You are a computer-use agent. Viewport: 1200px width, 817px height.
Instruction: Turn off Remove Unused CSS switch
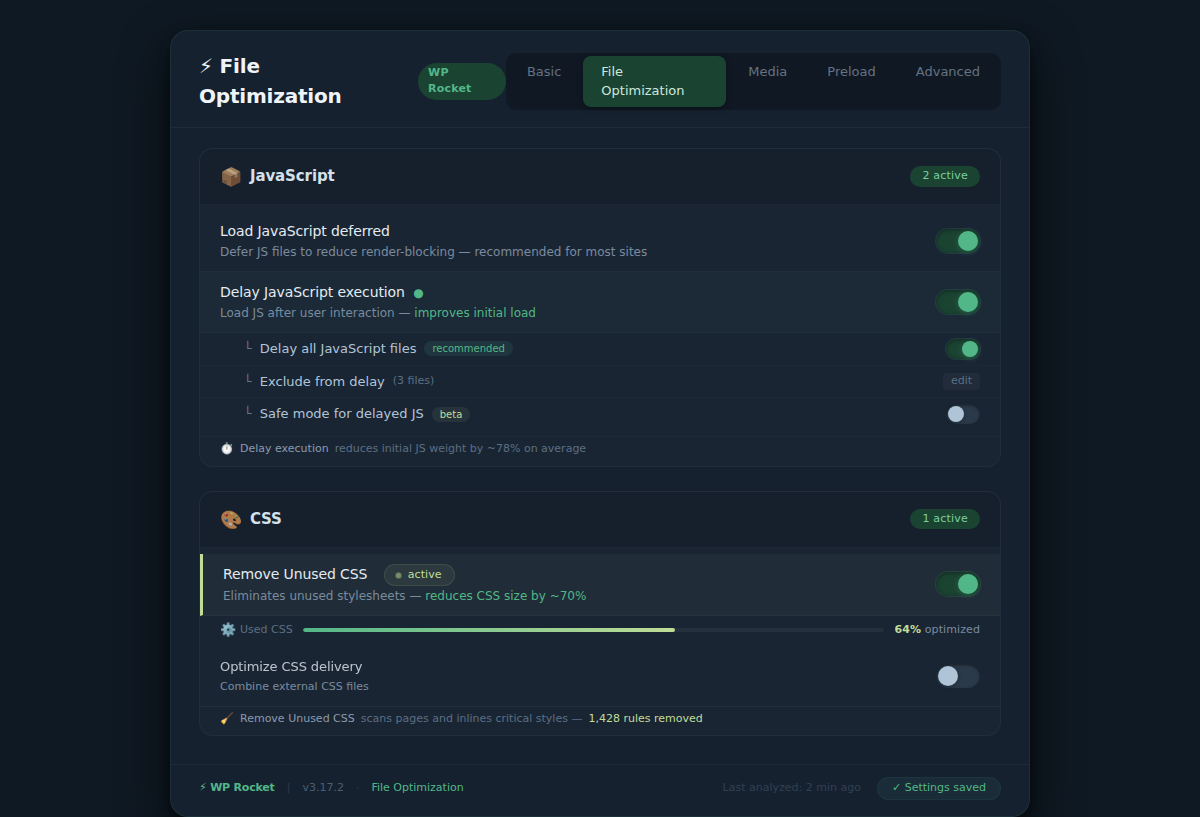[958, 584]
